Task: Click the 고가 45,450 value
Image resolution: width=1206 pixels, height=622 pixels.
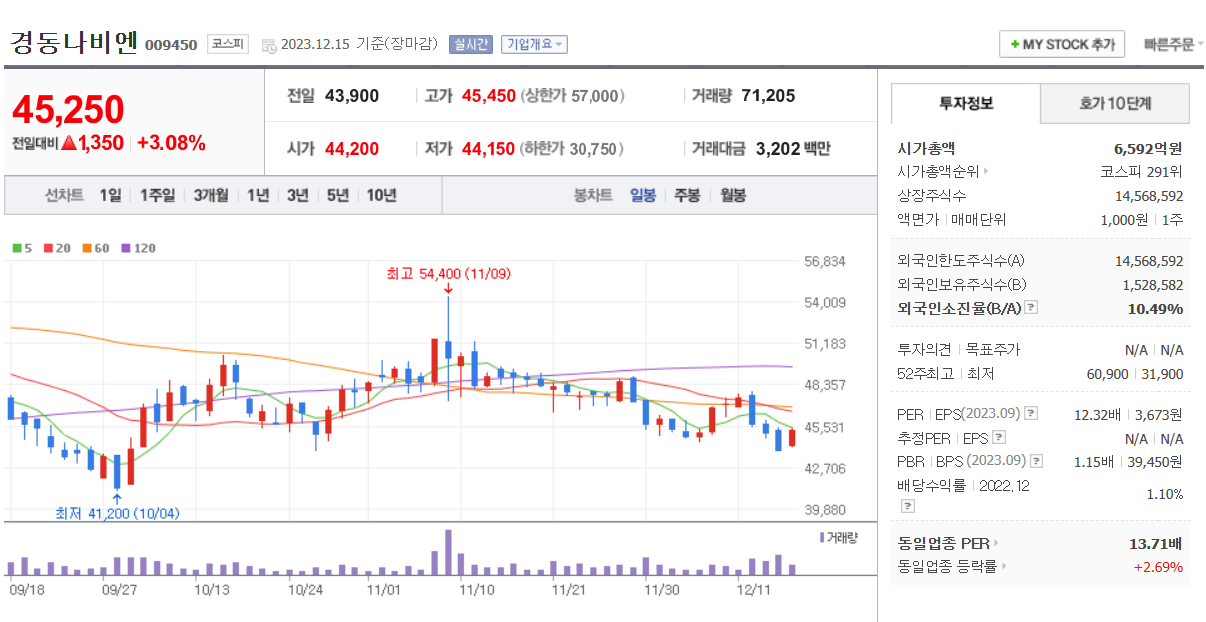Action: tap(489, 96)
